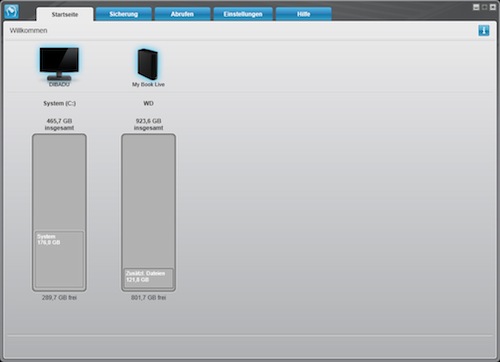
Task: Go to the Einstellungen tab
Action: [243, 14]
